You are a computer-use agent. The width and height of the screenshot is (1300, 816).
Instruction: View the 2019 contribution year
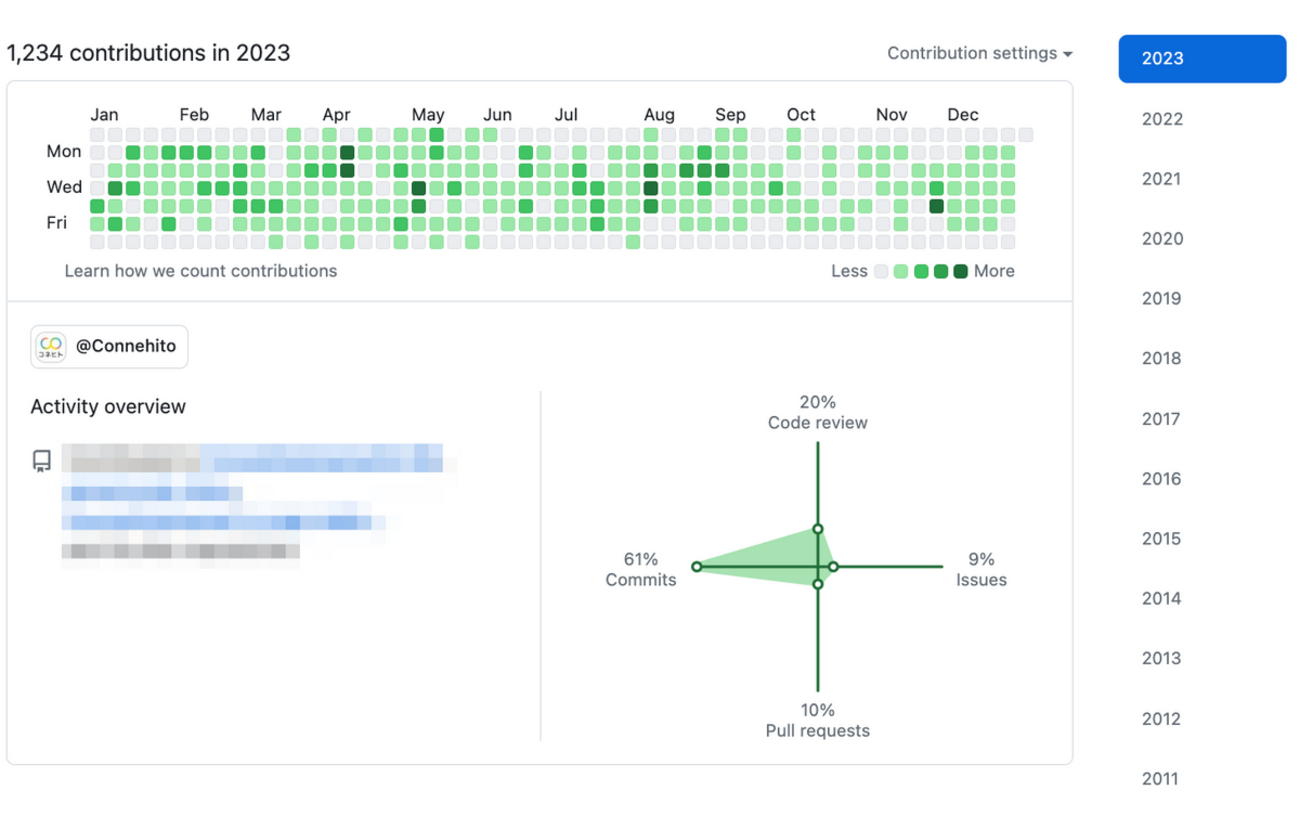pos(1162,299)
